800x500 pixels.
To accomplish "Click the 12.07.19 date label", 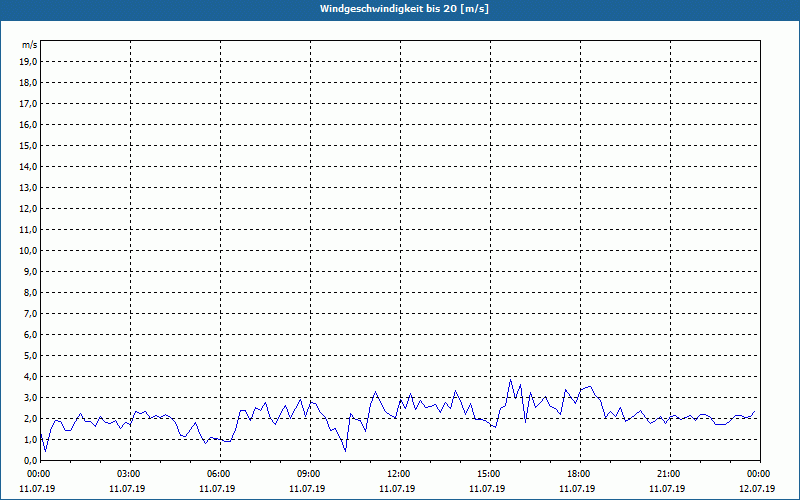I will [759, 489].
